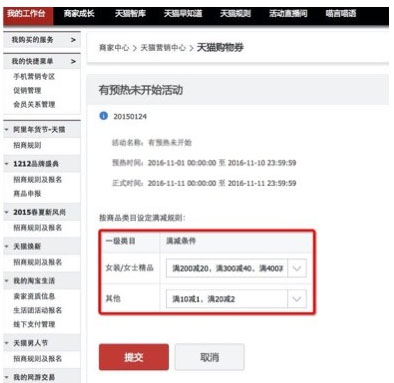394x383 pixels.
Task: Open 招商规则及报名 under 天猫男人节
Action: pos(37,359)
